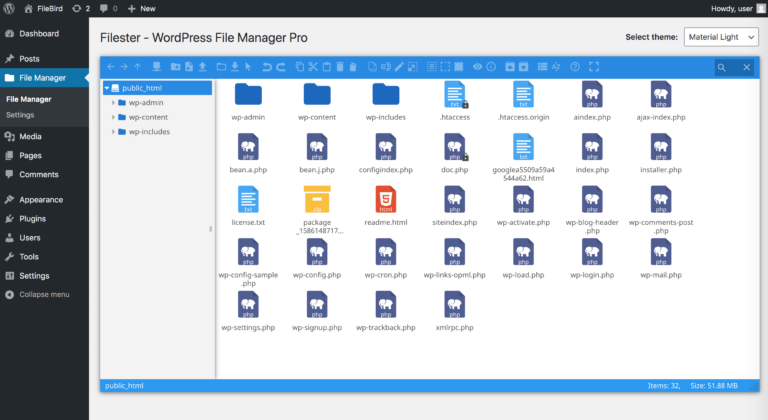
Task: Go back in file manager history
Action: pos(111,67)
